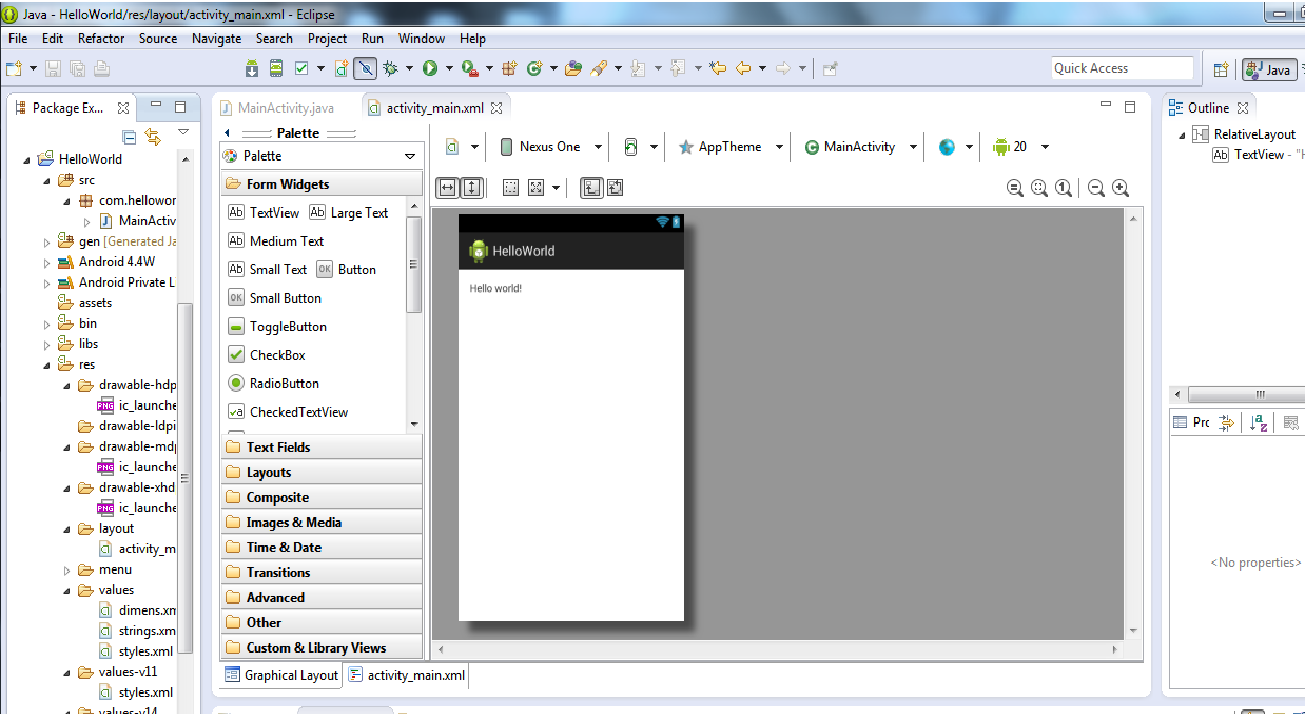Open the Android SDK Manager icon
This screenshot has height=714, width=1305.
pyautogui.click(x=253, y=68)
